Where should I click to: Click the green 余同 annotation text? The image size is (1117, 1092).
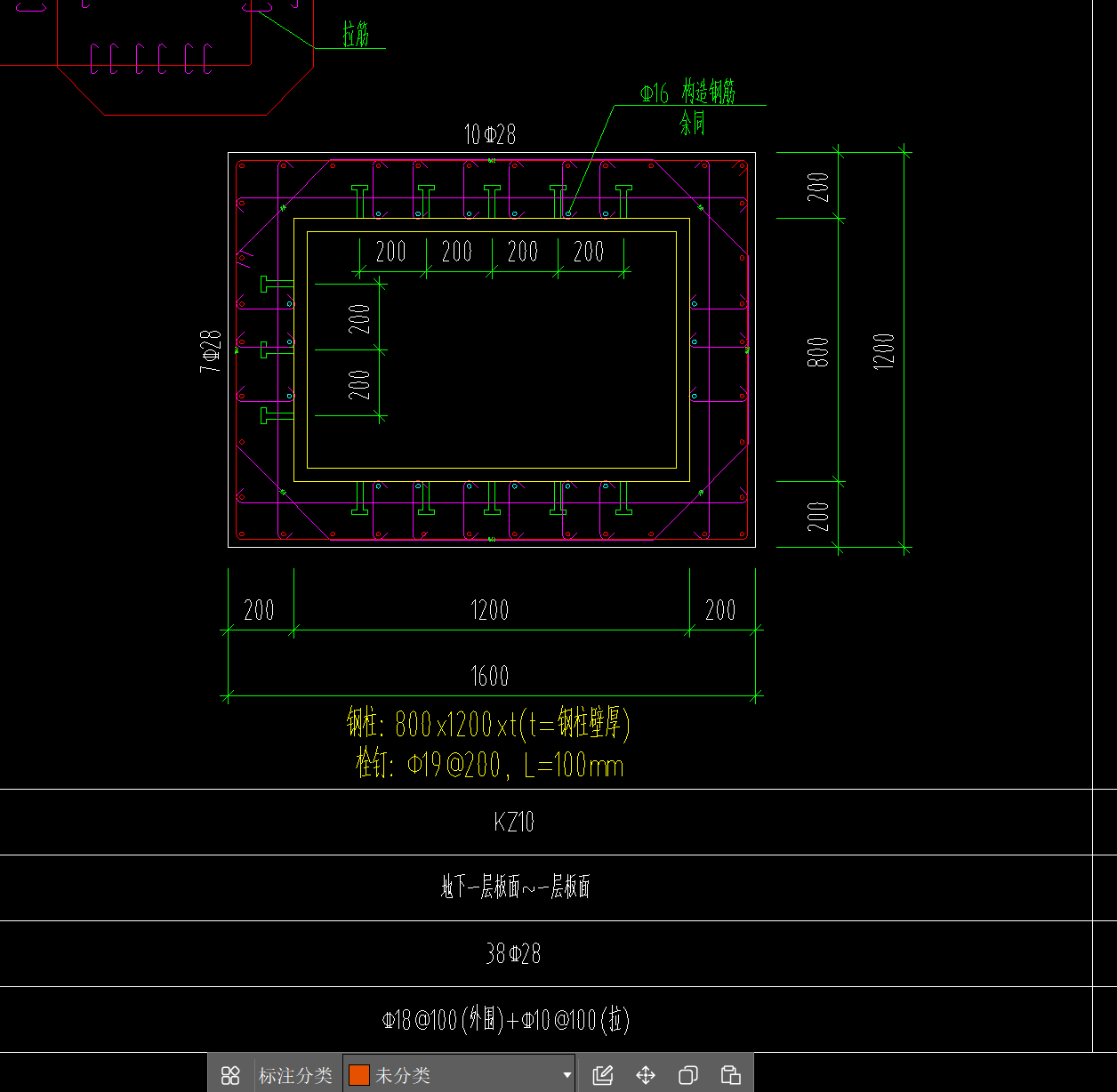click(x=693, y=122)
